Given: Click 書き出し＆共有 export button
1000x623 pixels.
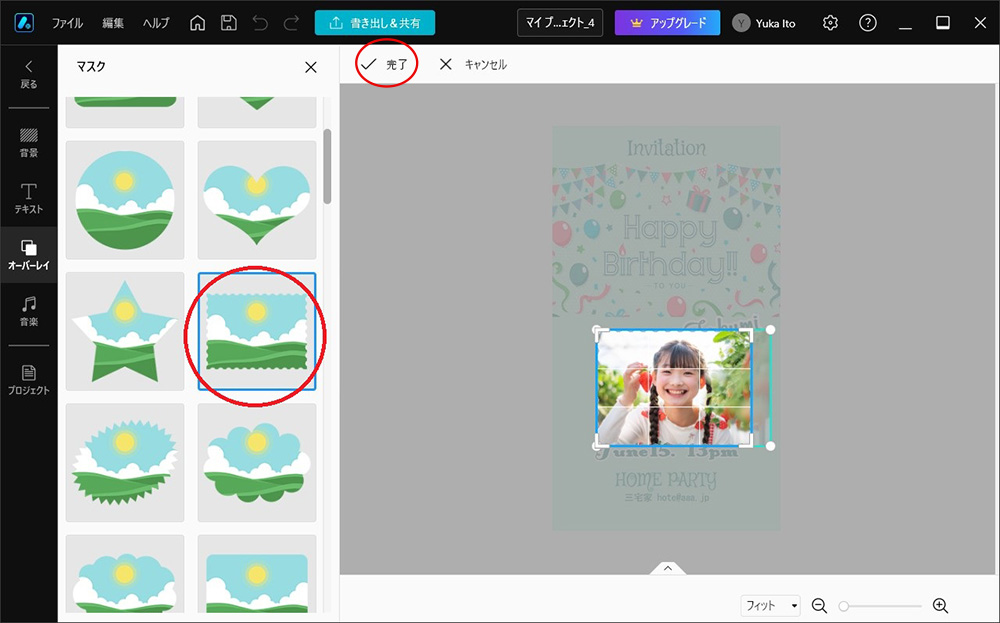Looking at the screenshot, I should [x=375, y=23].
